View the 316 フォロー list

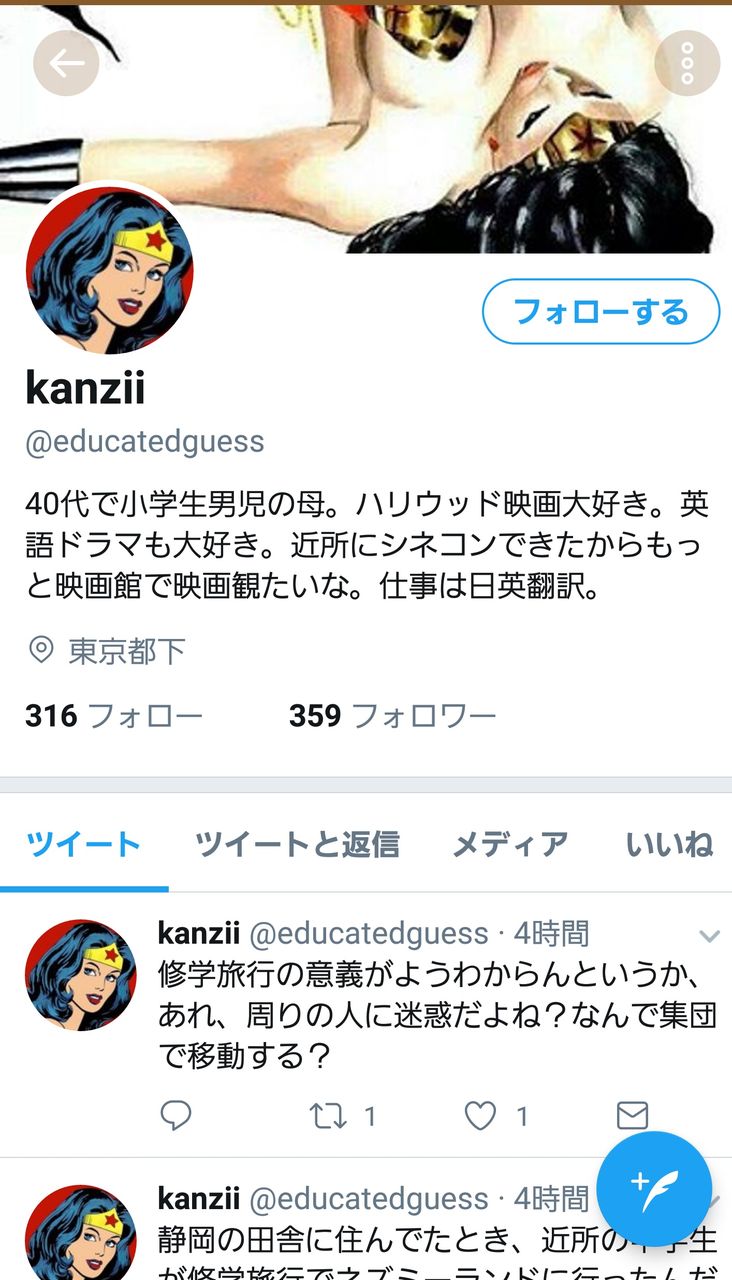(x=114, y=716)
